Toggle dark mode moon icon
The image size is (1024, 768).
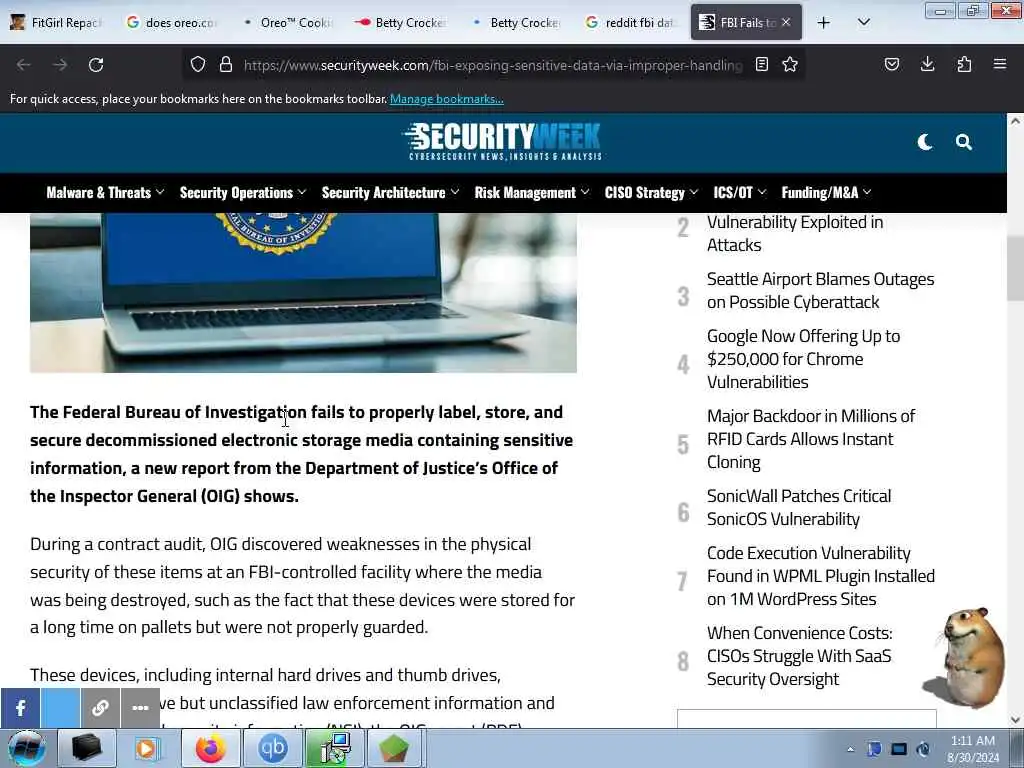(x=924, y=142)
